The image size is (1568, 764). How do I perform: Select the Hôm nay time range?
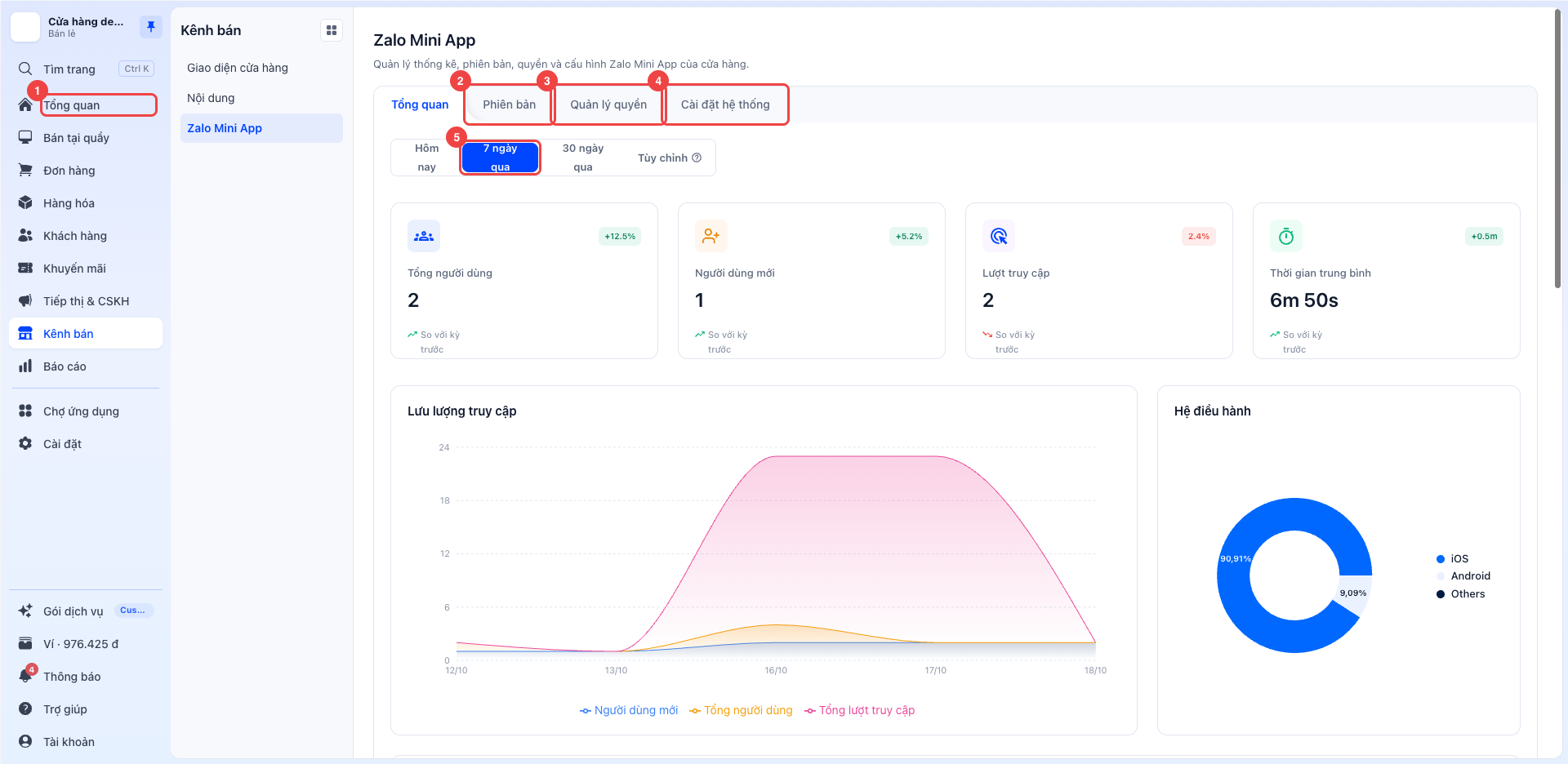(x=426, y=158)
